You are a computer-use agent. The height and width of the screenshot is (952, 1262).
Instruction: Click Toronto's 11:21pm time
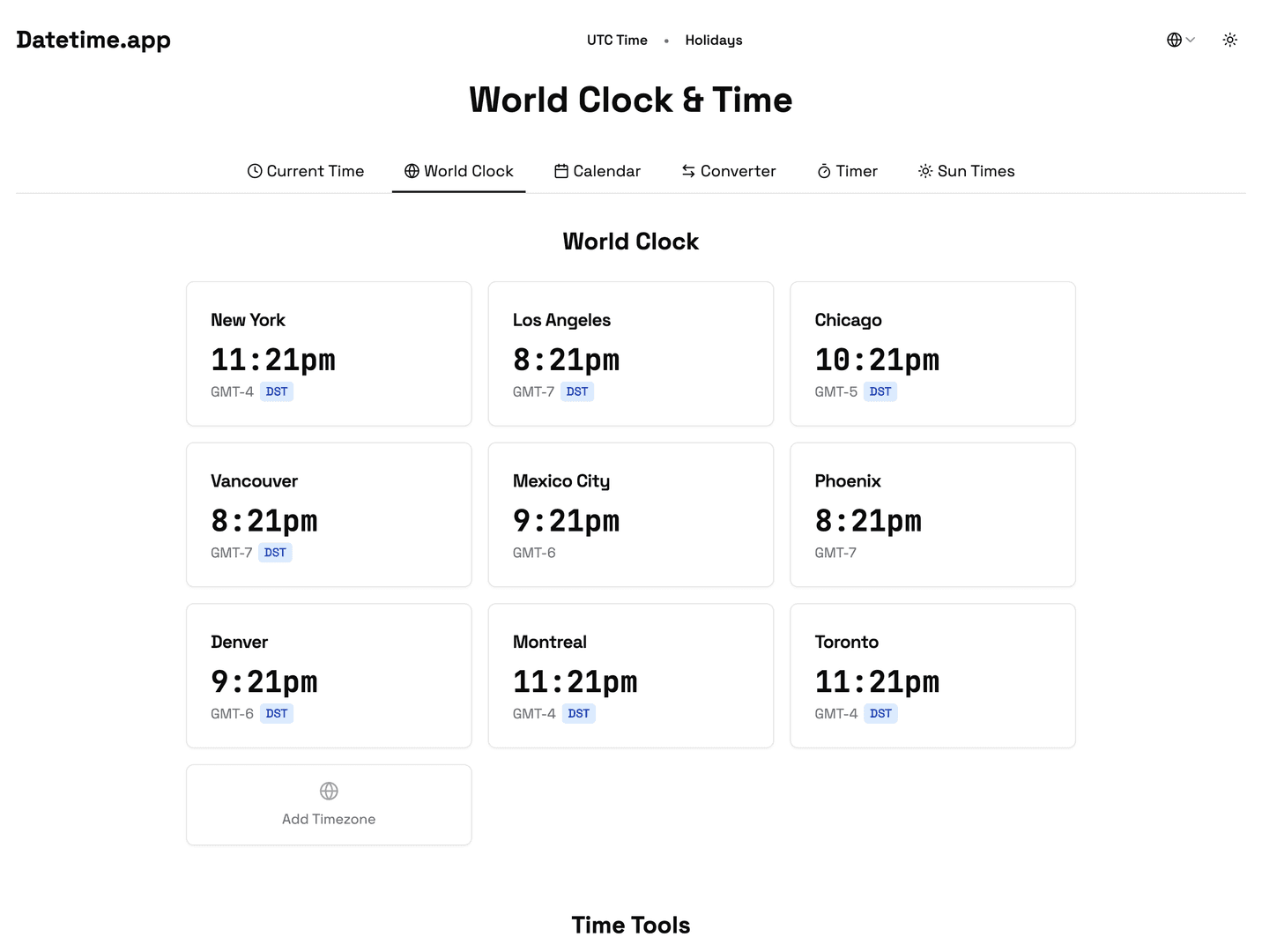point(877,682)
